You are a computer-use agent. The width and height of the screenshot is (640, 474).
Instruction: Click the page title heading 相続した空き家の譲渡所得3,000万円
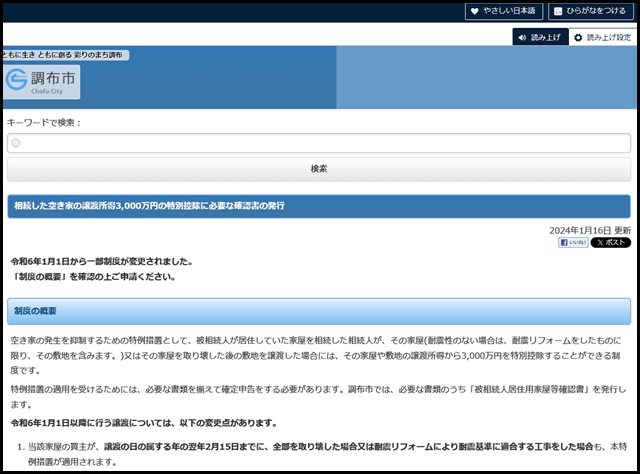coord(319,206)
